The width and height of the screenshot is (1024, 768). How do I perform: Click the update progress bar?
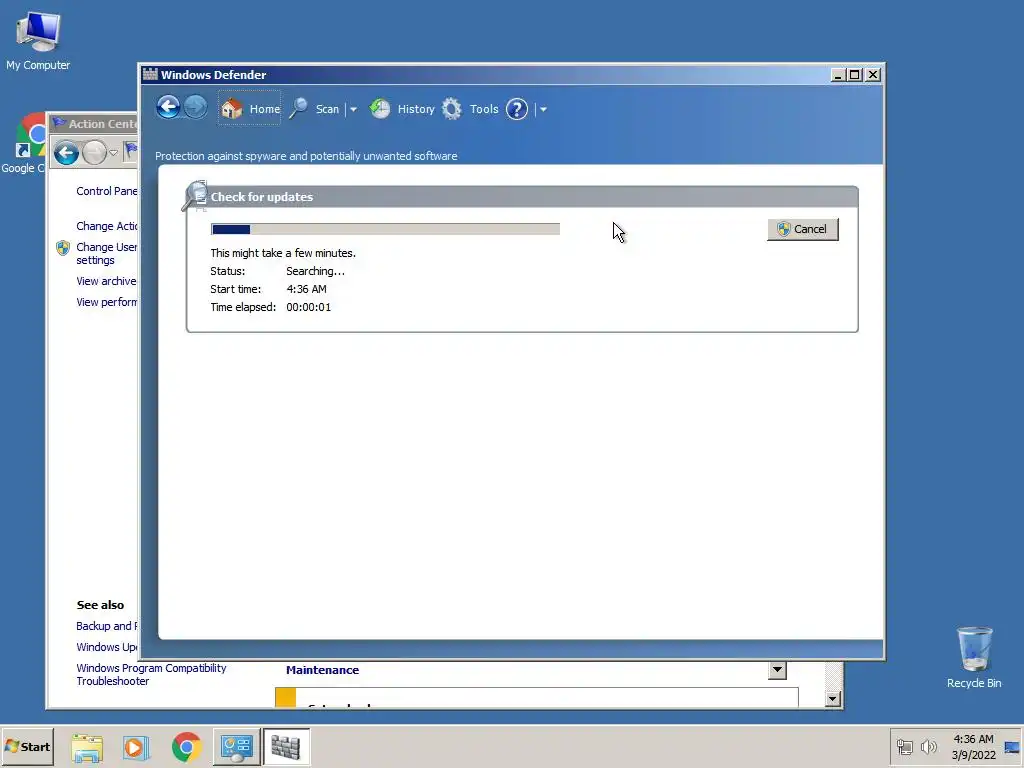(x=385, y=229)
